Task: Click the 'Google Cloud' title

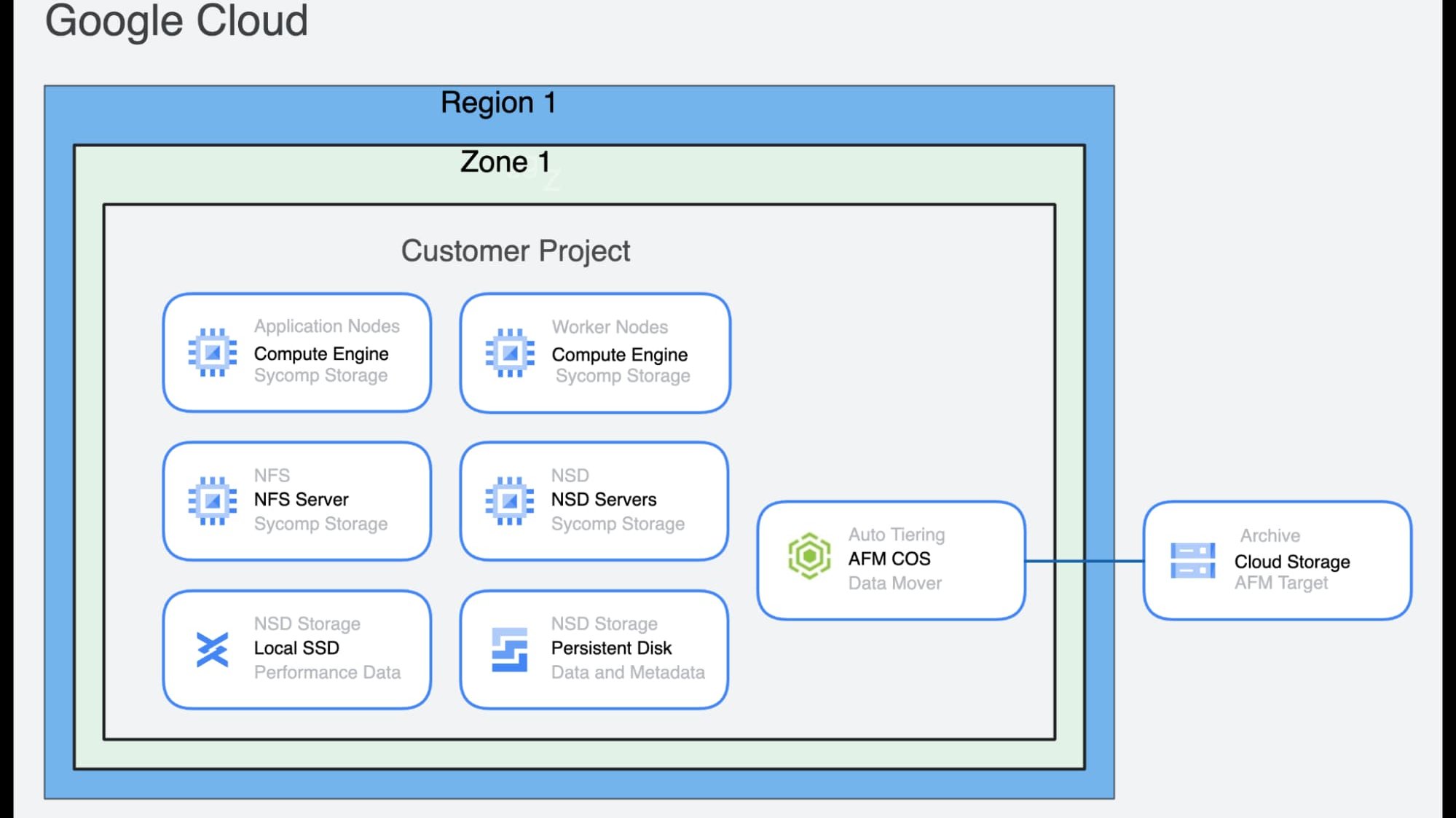Action: (x=177, y=20)
